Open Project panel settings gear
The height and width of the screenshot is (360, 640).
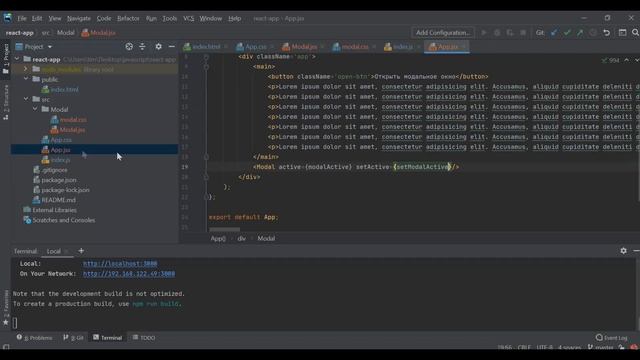point(158,47)
